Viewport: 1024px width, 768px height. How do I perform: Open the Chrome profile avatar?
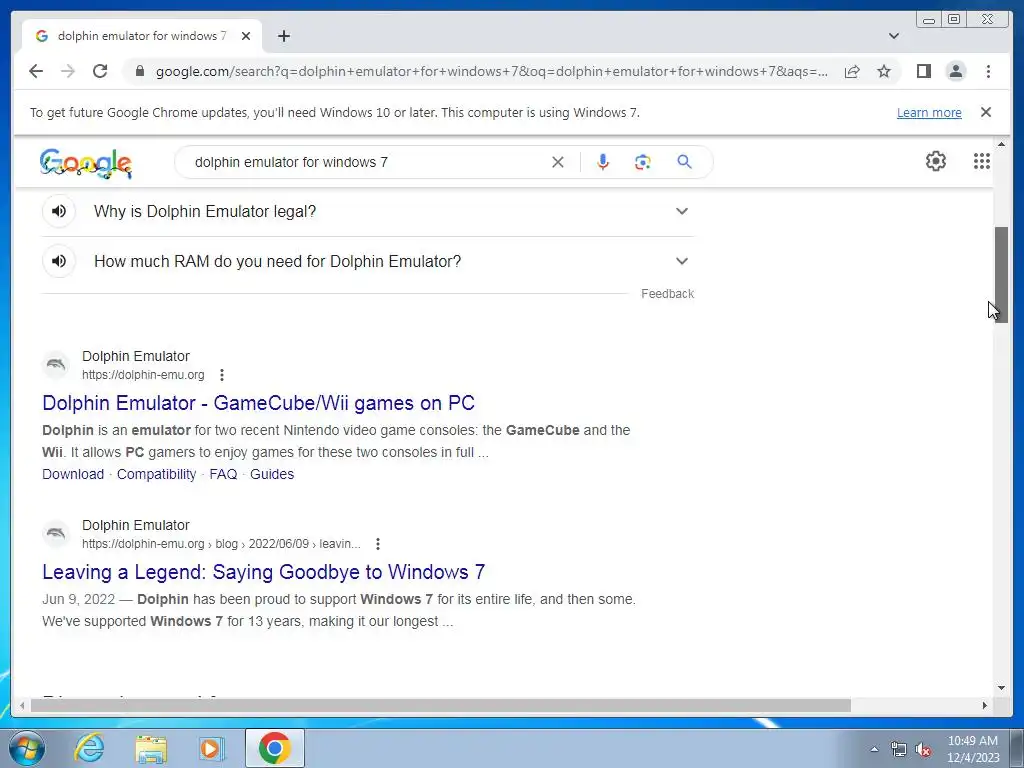[x=955, y=71]
